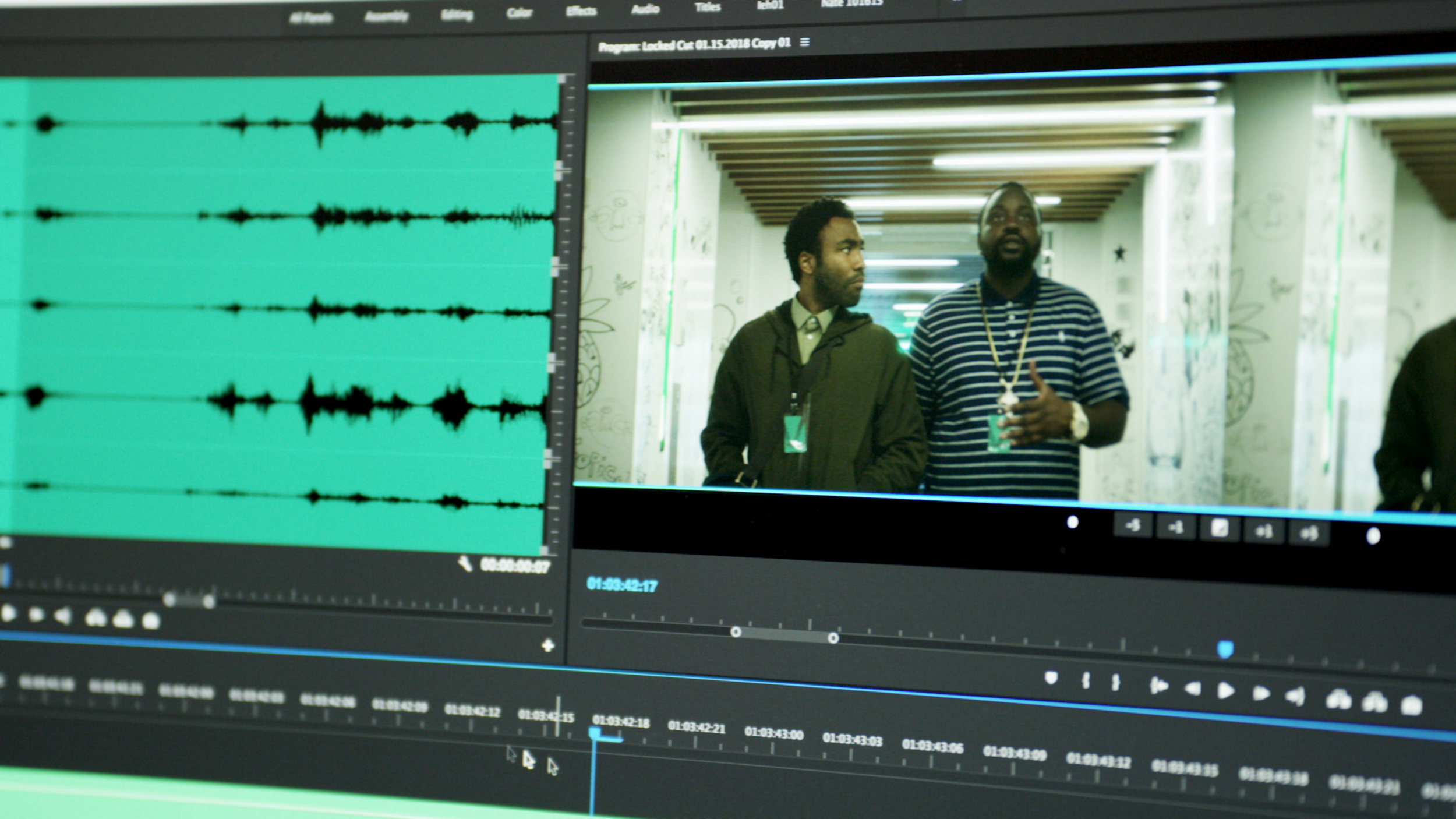Image resolution: width=1456 pixels, height=819 pixels.
Task: Click right handle of Source zoom bar
Action: 209,601
